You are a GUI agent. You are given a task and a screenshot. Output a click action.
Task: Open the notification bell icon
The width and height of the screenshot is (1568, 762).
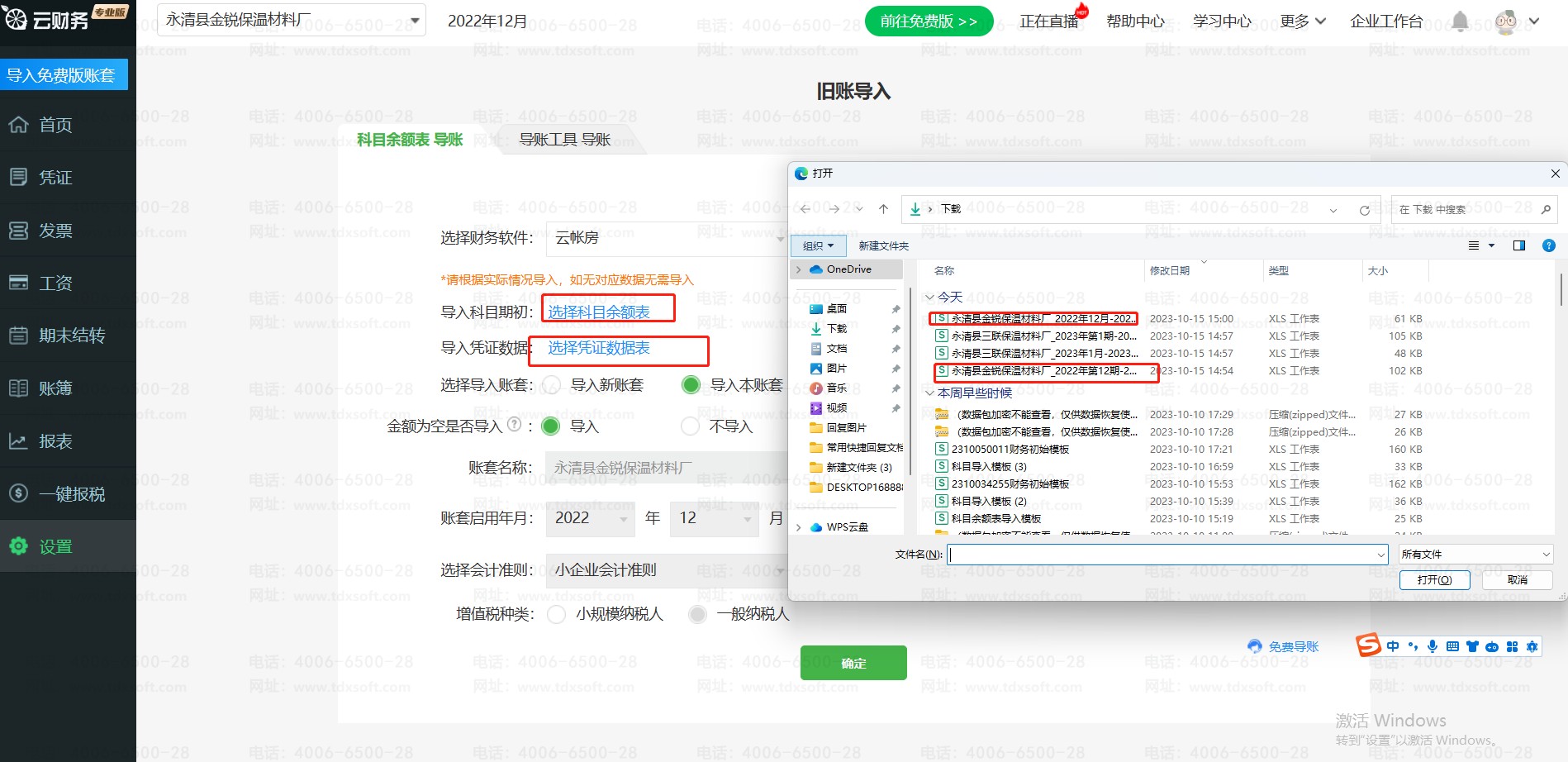(x=1460, y=21)
